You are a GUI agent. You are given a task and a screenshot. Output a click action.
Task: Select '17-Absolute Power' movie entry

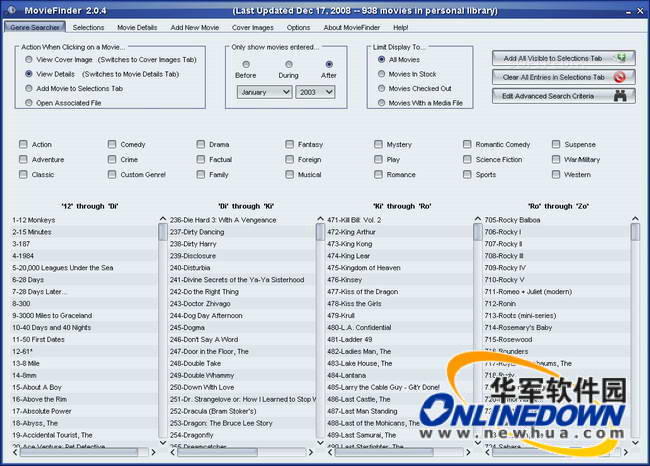tap(84, 411)
